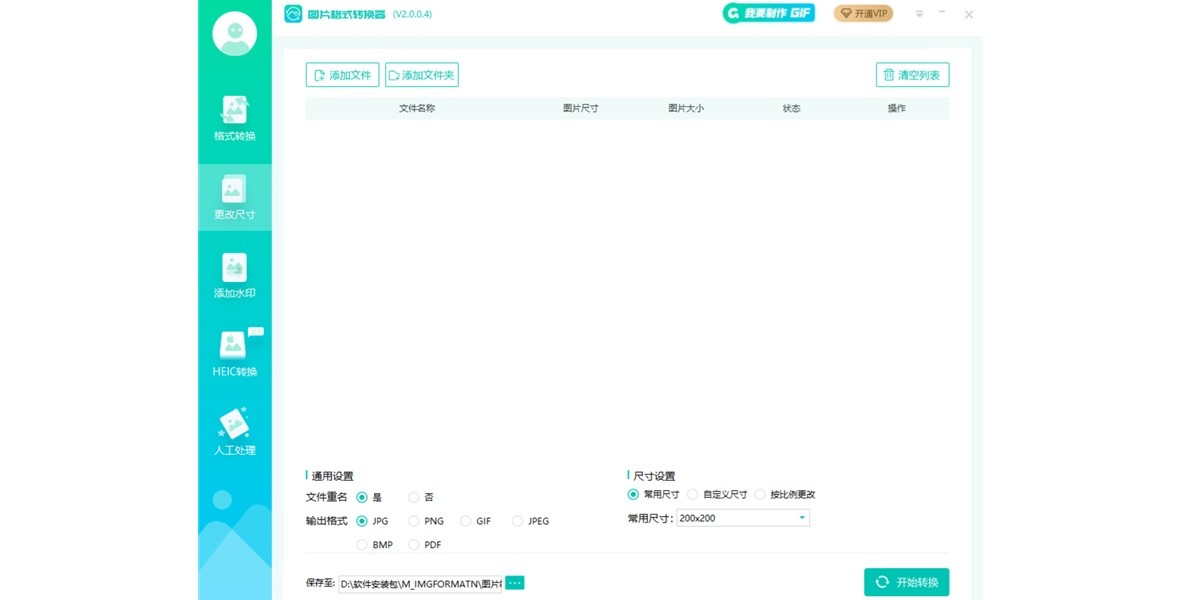Open the 常用尺寸 size dropdown
This screenshot has height=600, width=1200.
(x=743, y=517)
